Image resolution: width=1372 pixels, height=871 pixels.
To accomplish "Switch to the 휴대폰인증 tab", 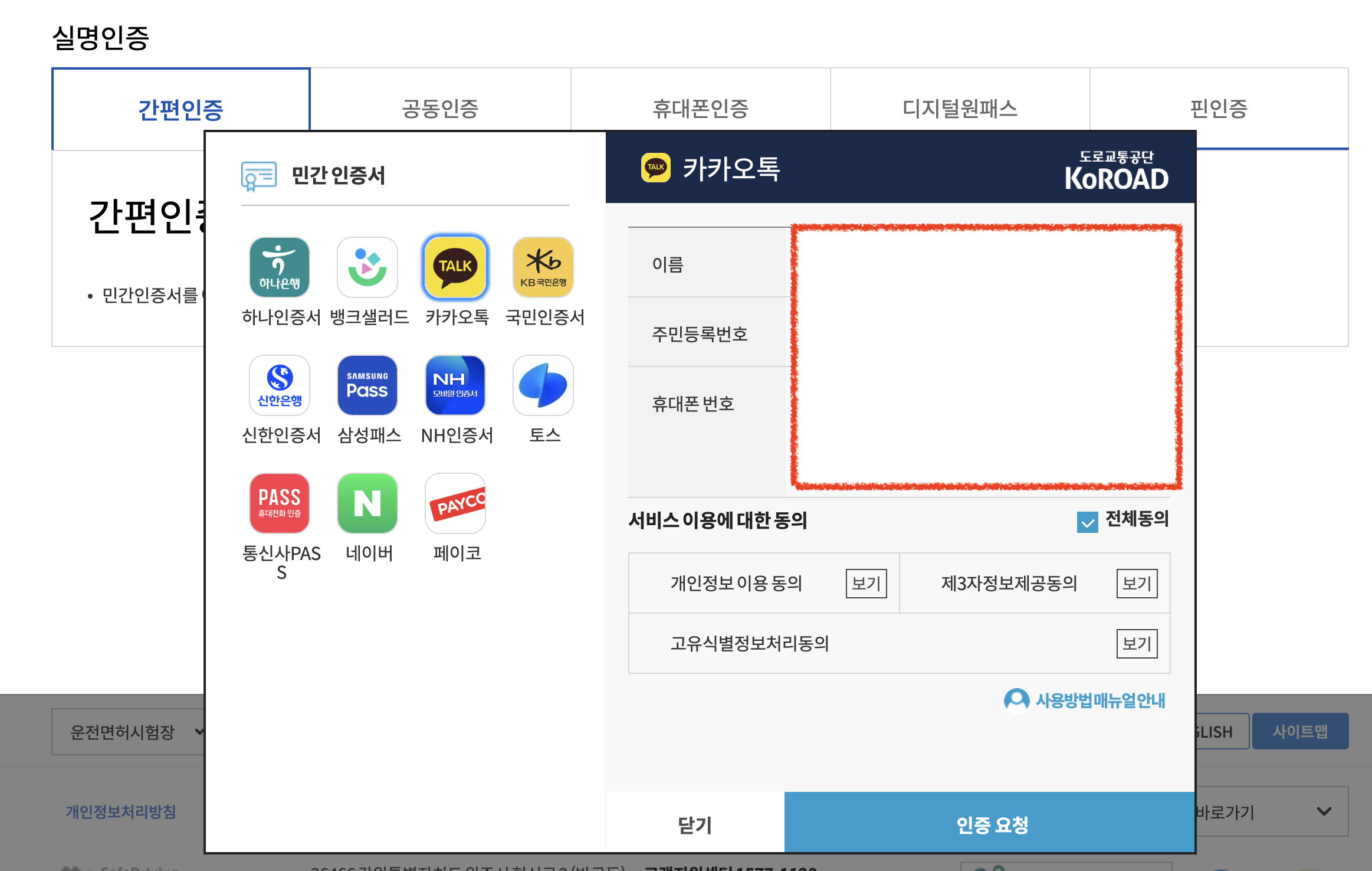I will point(700,108).
